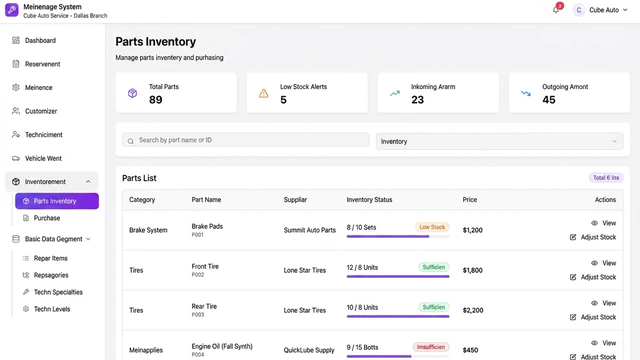Click the Outgoing Amont 45 card

pyautogui.click(x=569, y=93)
